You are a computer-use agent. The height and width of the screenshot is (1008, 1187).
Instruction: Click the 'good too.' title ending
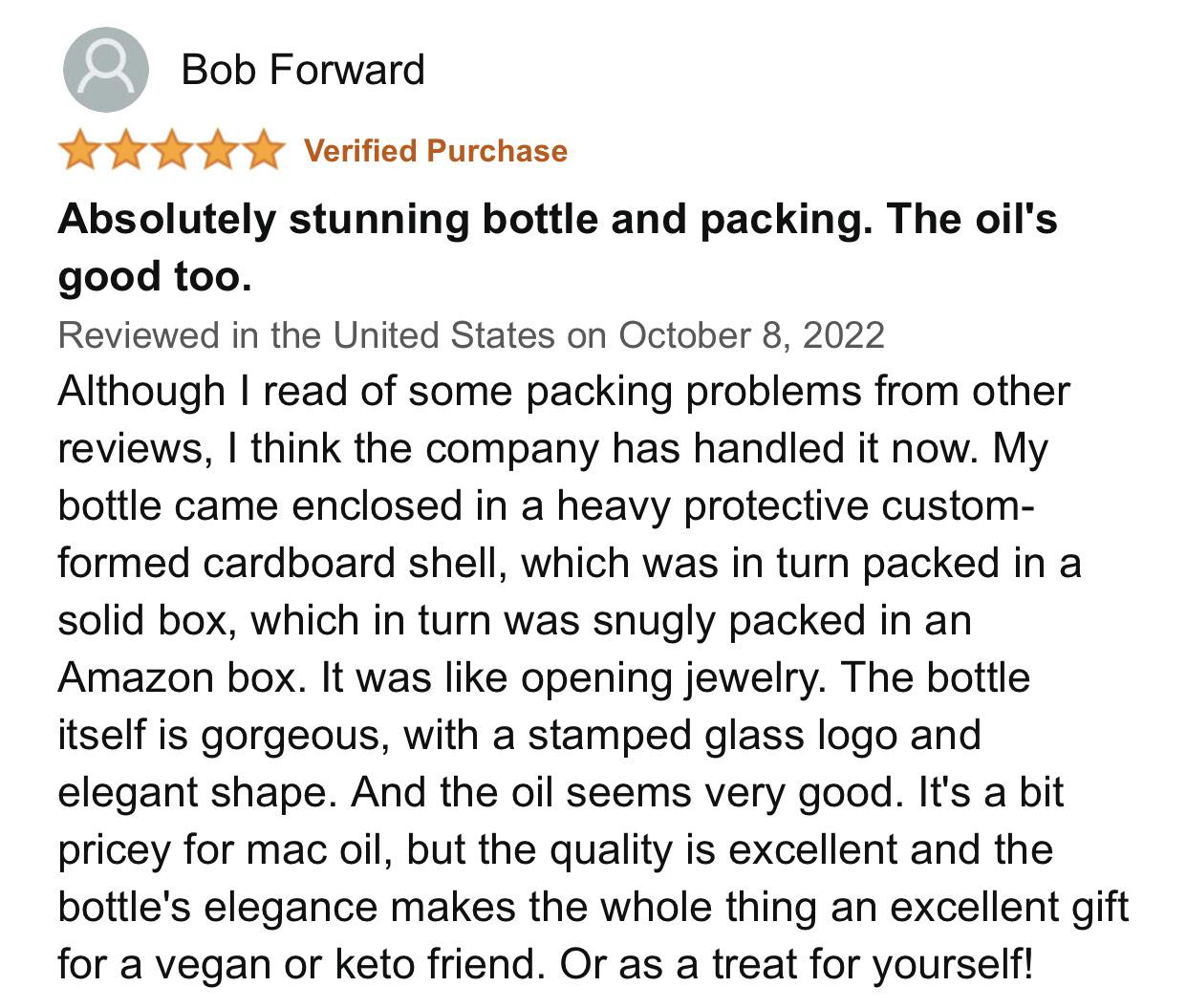pyautogui.click(x=155, y=276)
